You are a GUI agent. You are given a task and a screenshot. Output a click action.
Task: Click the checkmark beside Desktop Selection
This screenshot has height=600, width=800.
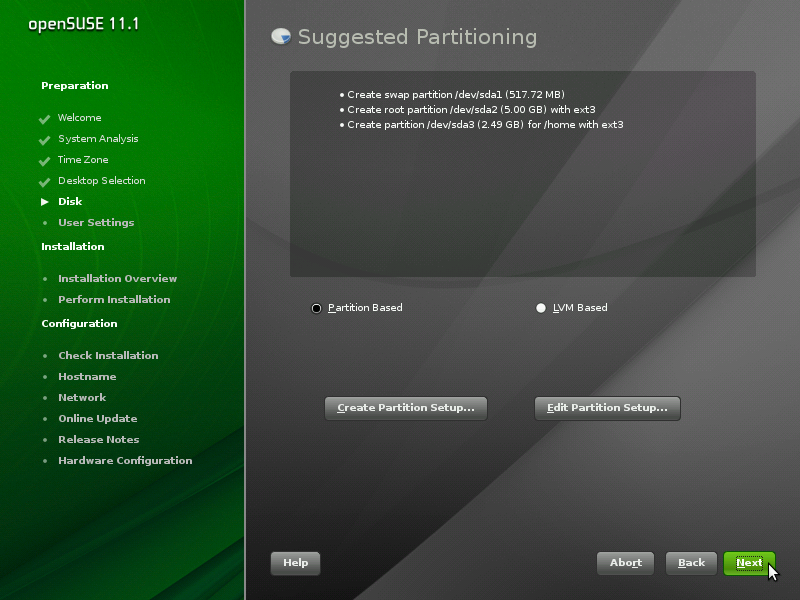[x=44, y=182]
